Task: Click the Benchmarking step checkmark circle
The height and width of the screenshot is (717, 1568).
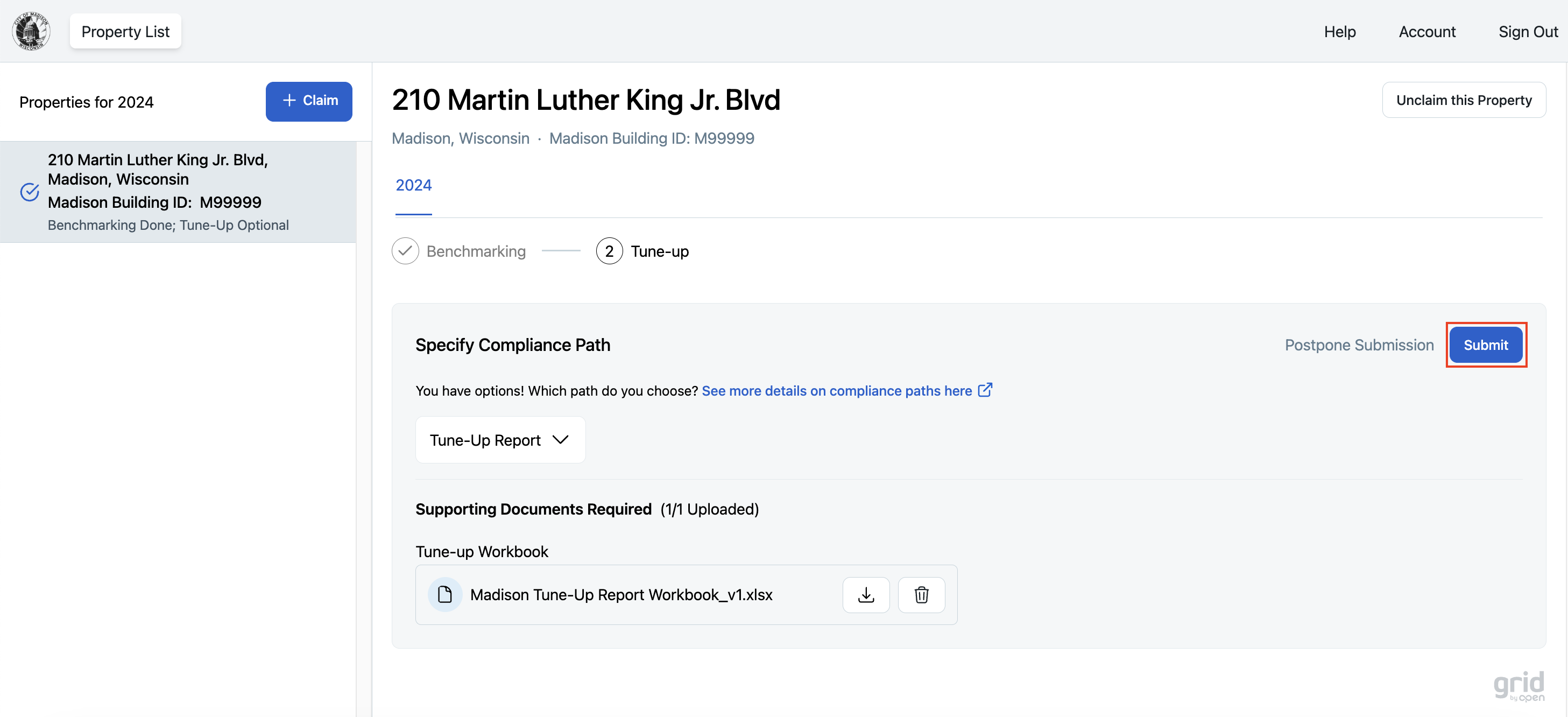Action: click(405, 251)
